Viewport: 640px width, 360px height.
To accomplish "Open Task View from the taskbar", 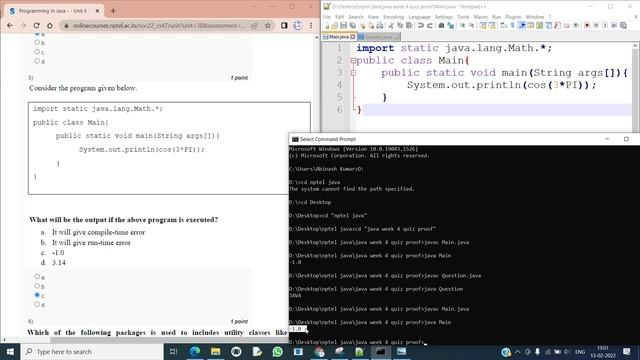I will pyautogui.click(x=173, y=351).
